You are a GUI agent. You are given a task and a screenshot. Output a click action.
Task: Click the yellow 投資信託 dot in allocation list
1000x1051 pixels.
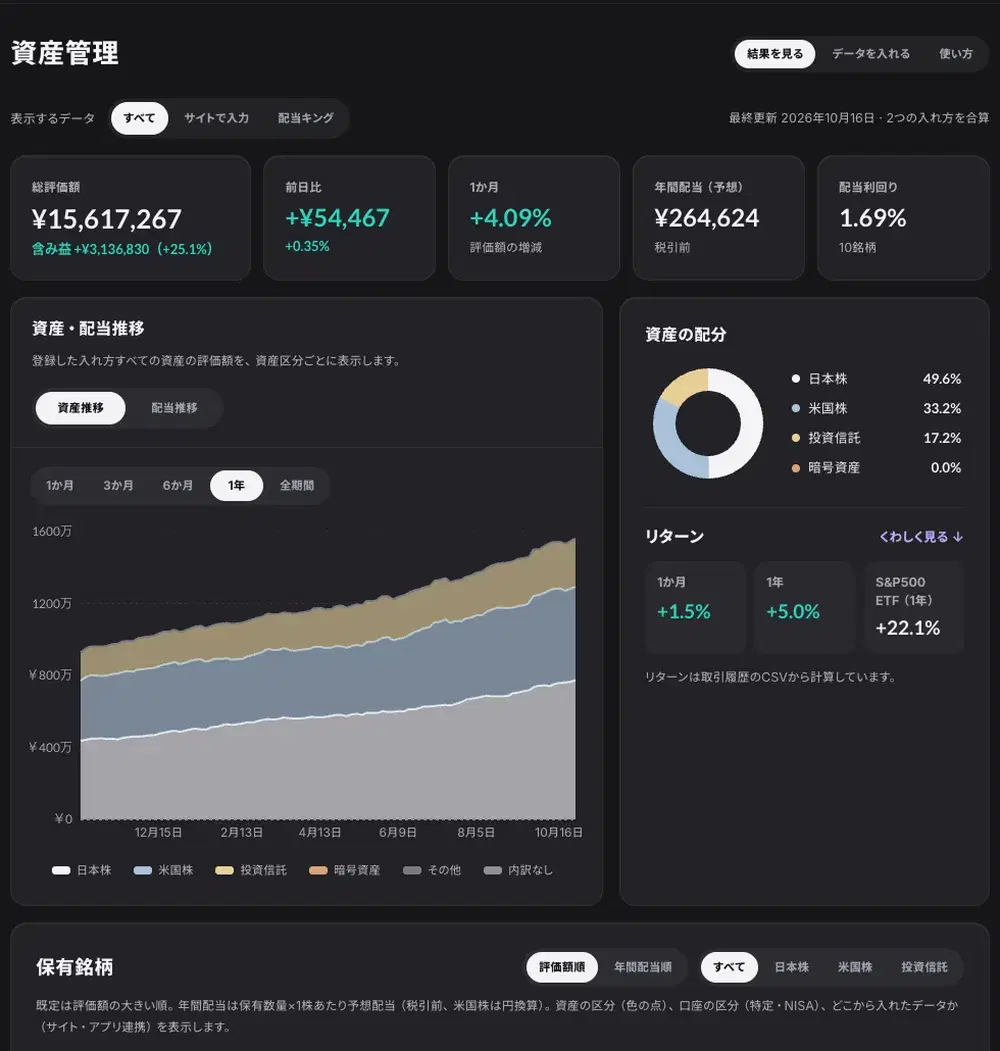click(x=796, y=438)
